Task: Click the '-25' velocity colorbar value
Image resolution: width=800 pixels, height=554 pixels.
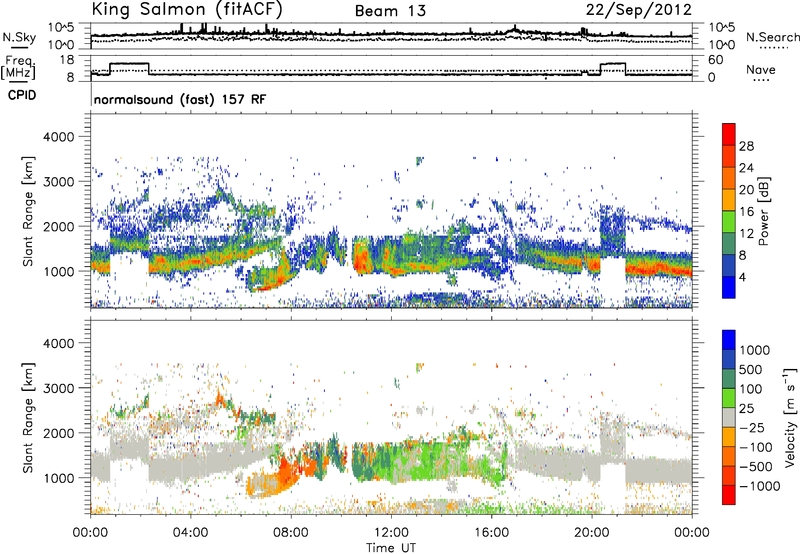Action: tap(752, 428)
